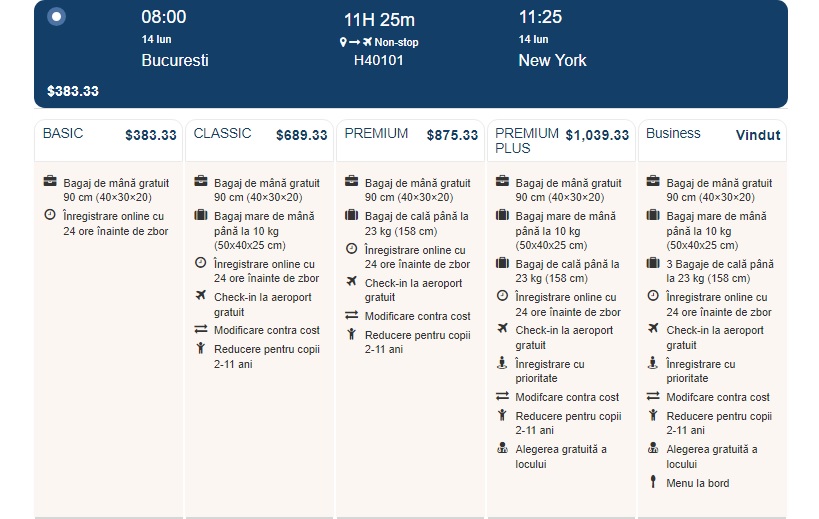This screenshot has width=819, height=519.
Task: Click the briefcase icon in BASIC column
Action: pyautogui.click(x=50, y=182)
